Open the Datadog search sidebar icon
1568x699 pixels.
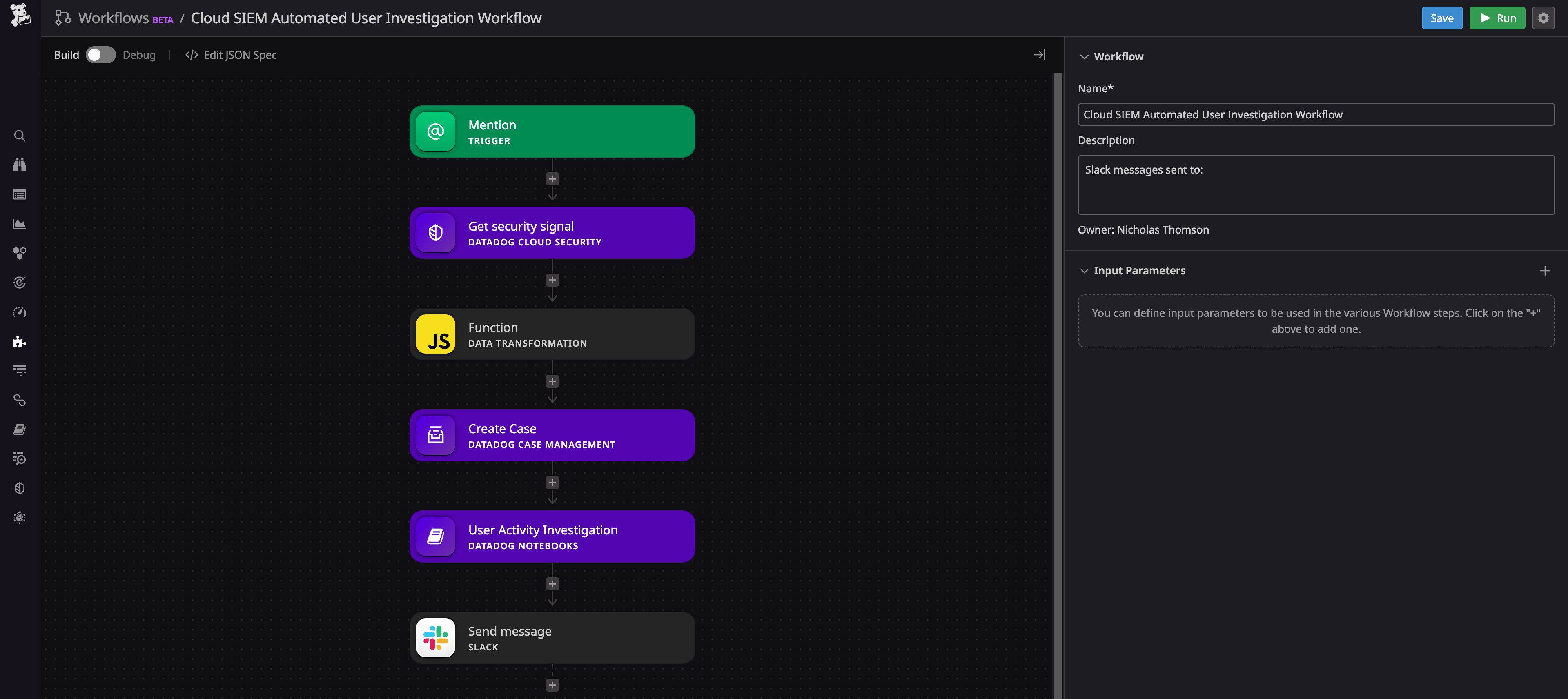pyautogui.click(x=20, y=136)
